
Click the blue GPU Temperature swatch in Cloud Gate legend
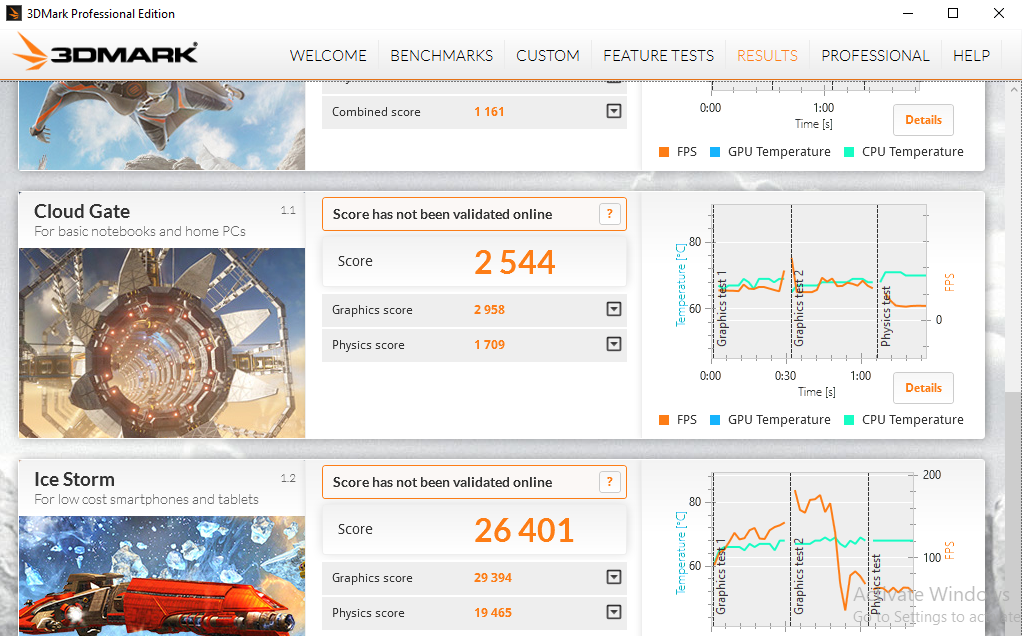point(714,420)
